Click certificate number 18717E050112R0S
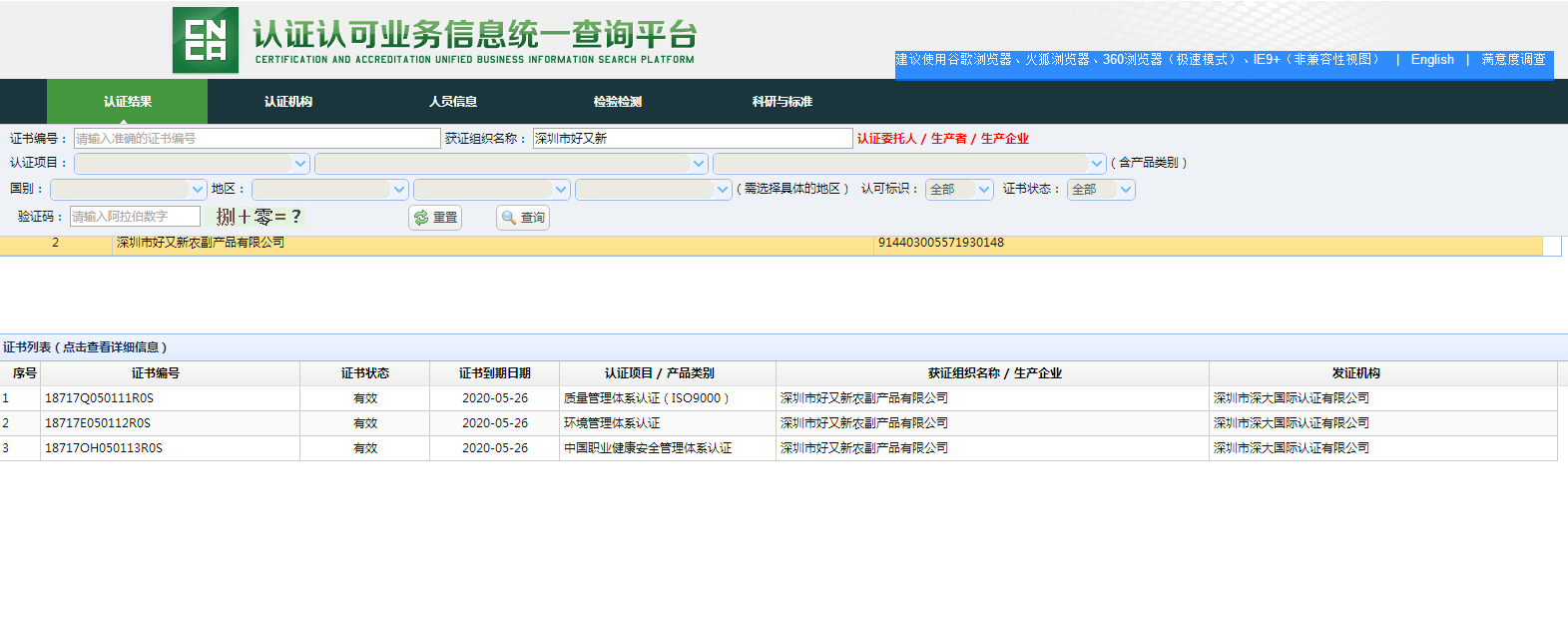1568x635 pixels. [98, 423]
